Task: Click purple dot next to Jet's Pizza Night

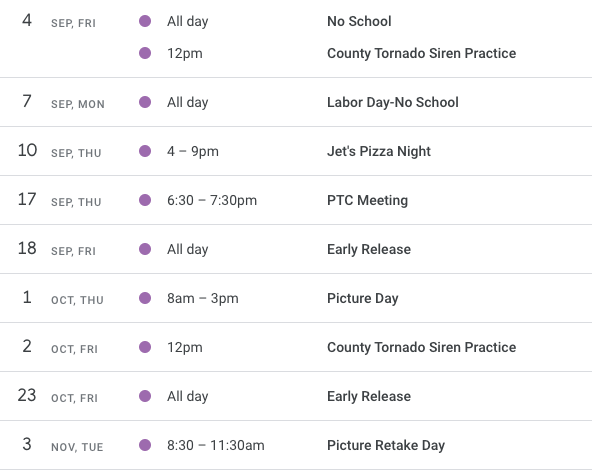Action: tap(145, 151)
